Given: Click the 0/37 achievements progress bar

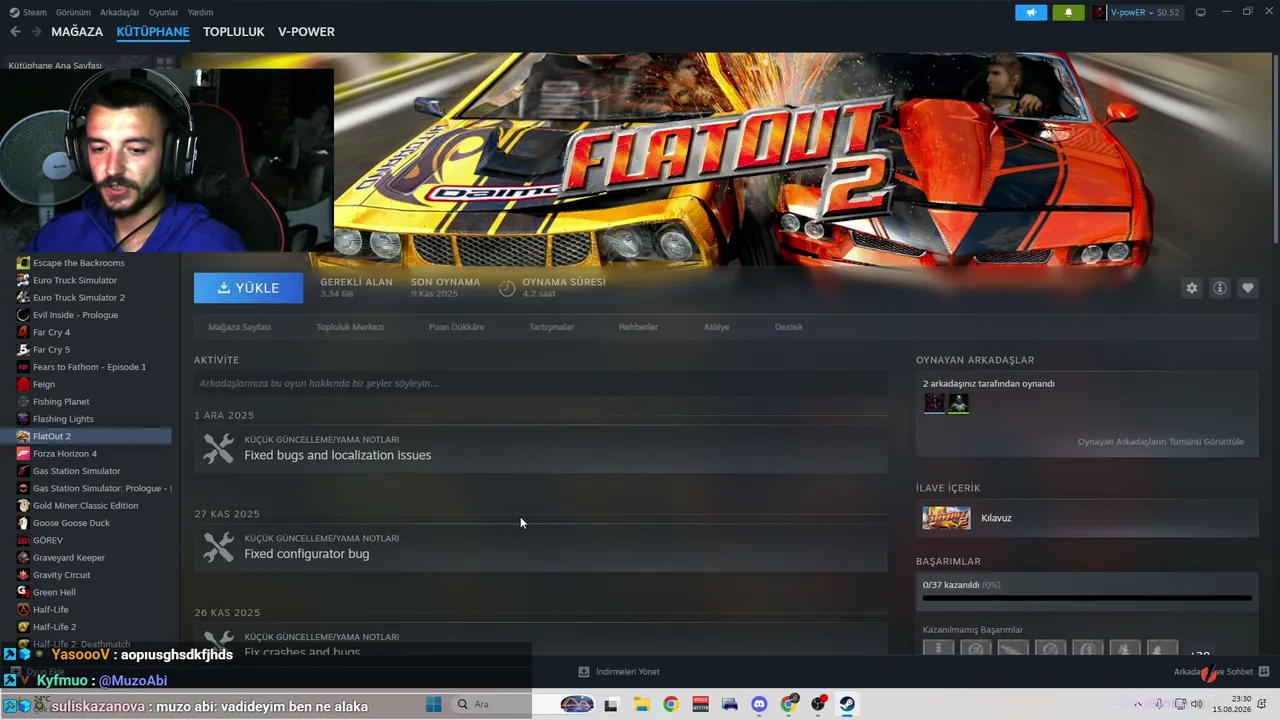Looking at the screenshot, I should 1087,598.
